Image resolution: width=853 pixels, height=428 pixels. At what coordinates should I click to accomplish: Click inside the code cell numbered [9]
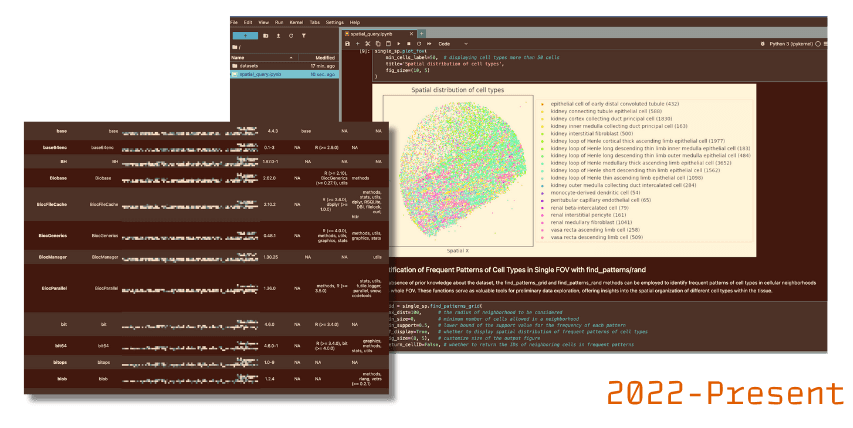598,64
